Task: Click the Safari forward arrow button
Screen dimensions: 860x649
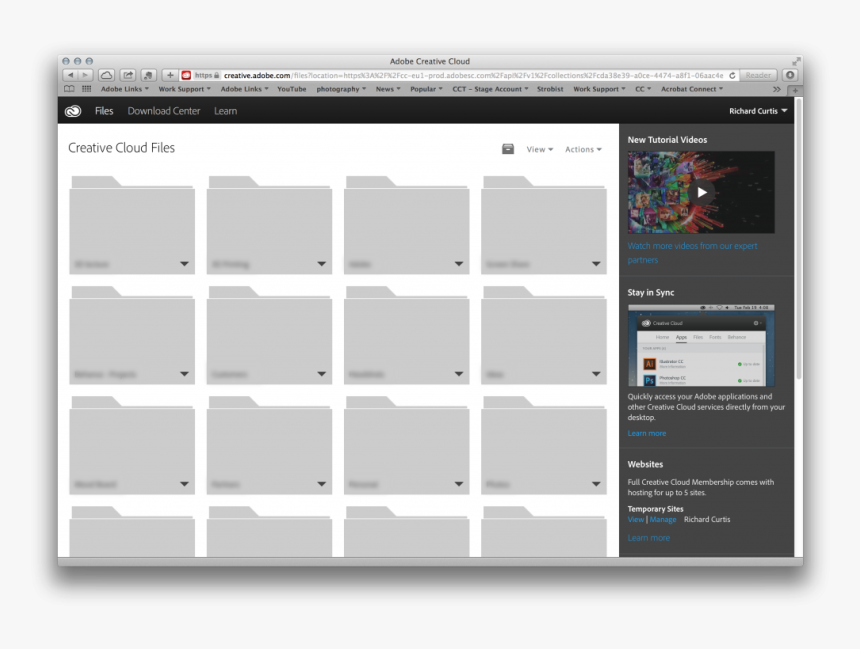Action: click(x=86, y=75)
